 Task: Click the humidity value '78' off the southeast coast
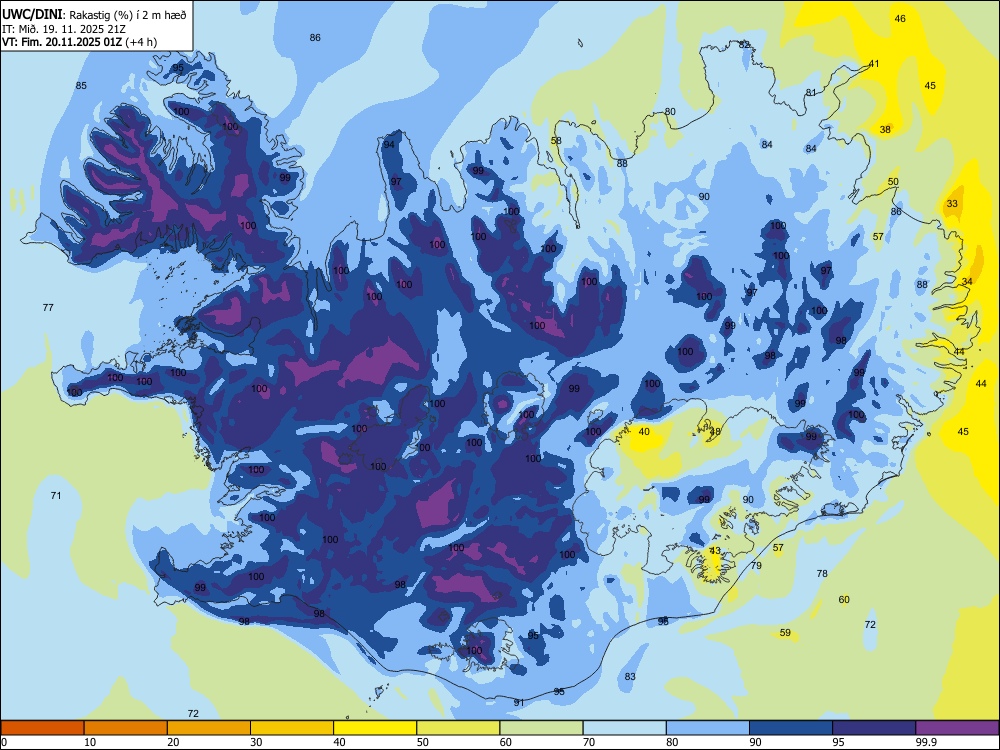(822, 573)
